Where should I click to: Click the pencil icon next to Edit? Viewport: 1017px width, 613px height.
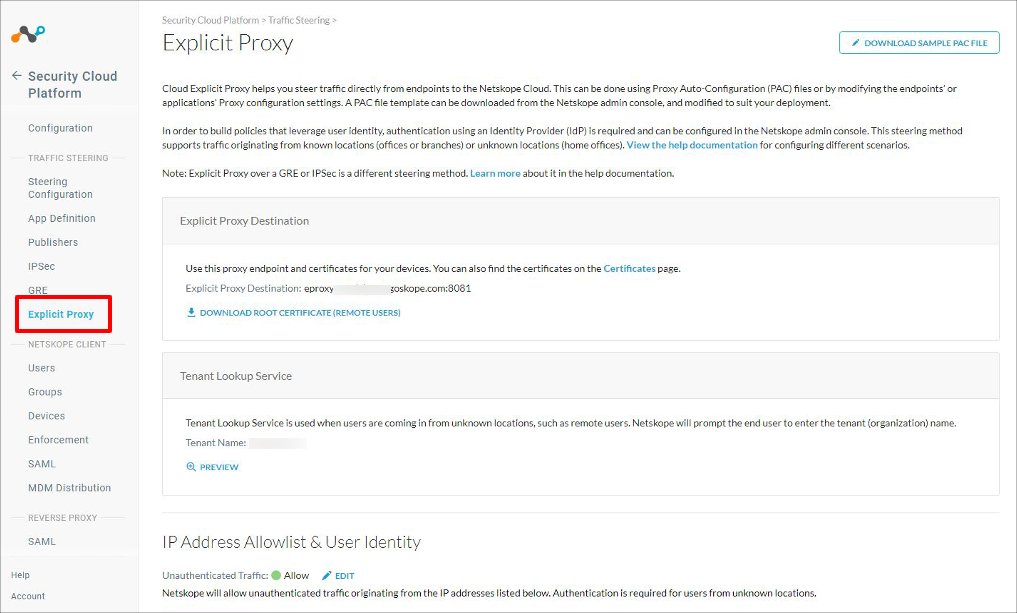327,575
